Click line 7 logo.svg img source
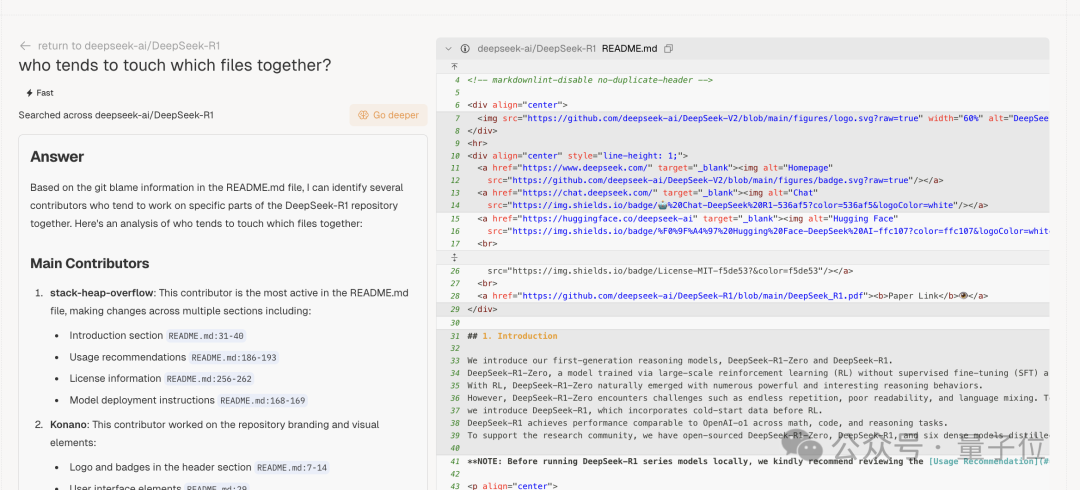Image resolution: width=1080 pixels, height=490 pixels. coord(762,118)
